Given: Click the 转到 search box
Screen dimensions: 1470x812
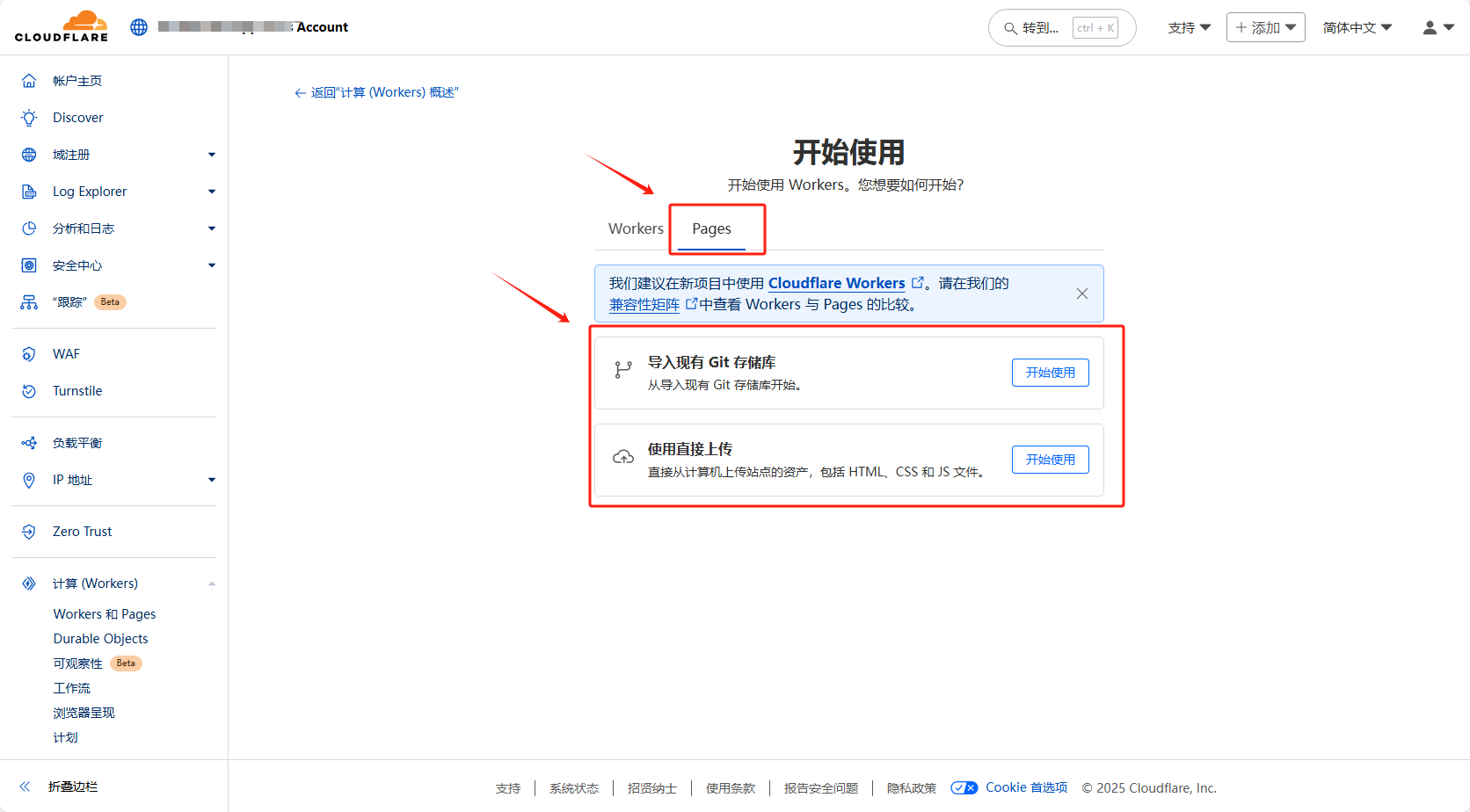Looking at the screenshot, I should click(x=1061, y=28).
